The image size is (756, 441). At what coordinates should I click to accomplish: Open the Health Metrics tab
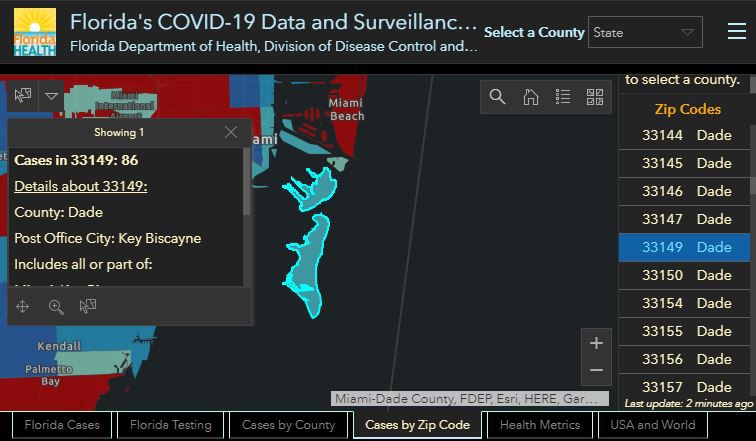point(540,425)
